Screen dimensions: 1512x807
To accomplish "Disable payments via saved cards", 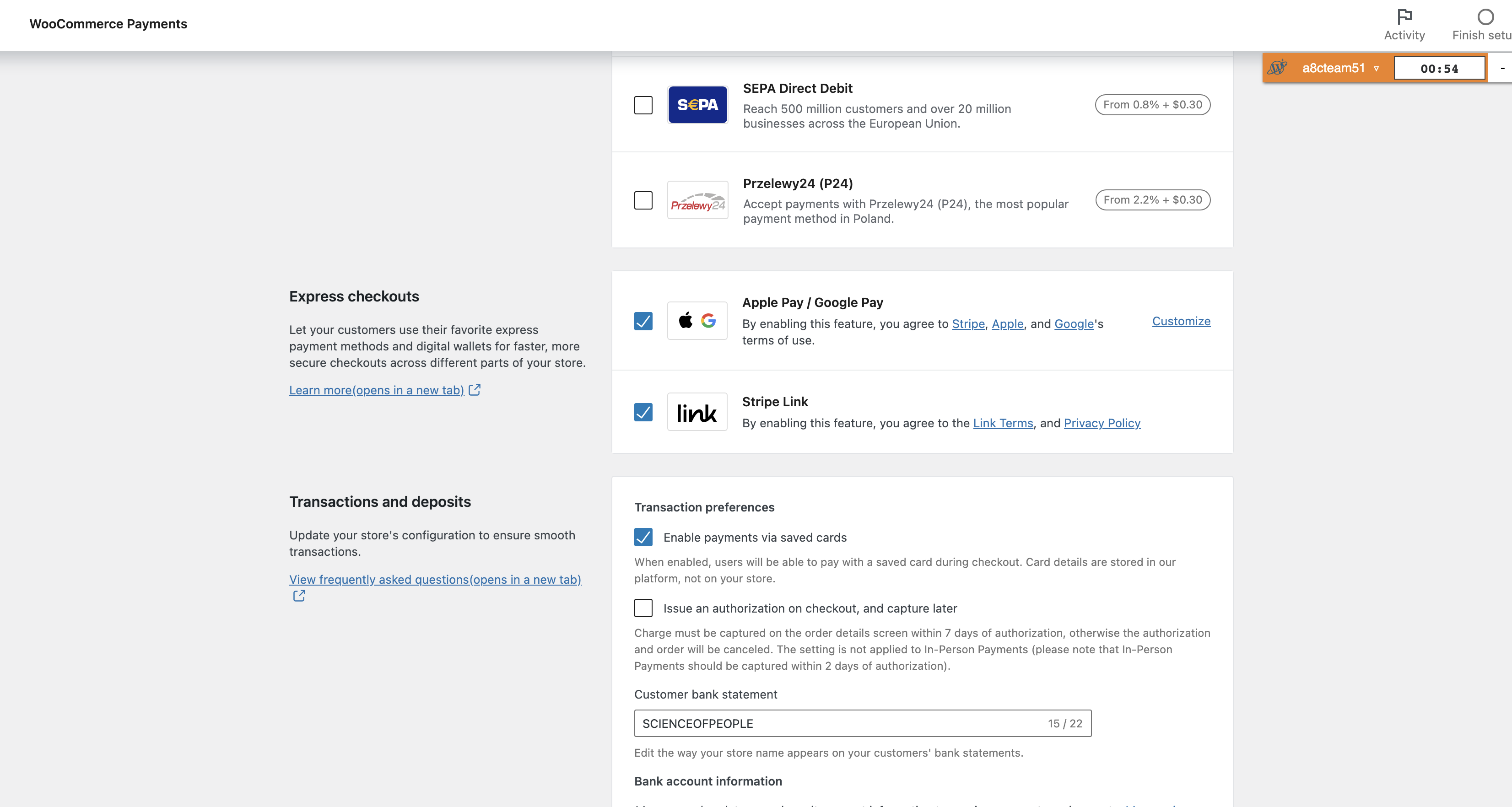I will click(643, 537).
